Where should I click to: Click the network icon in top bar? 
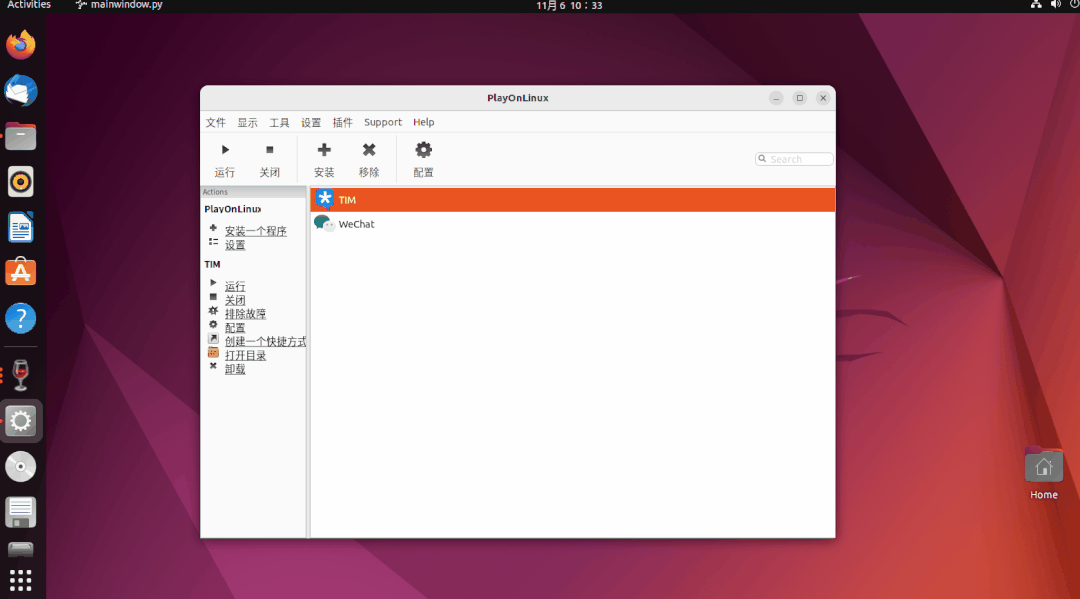click(1036, 5)
